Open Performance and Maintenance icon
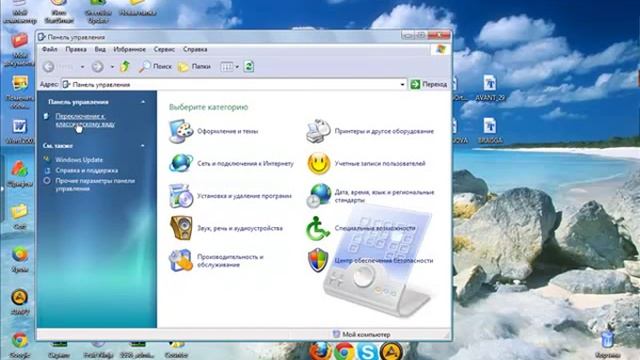 [181, 260]
